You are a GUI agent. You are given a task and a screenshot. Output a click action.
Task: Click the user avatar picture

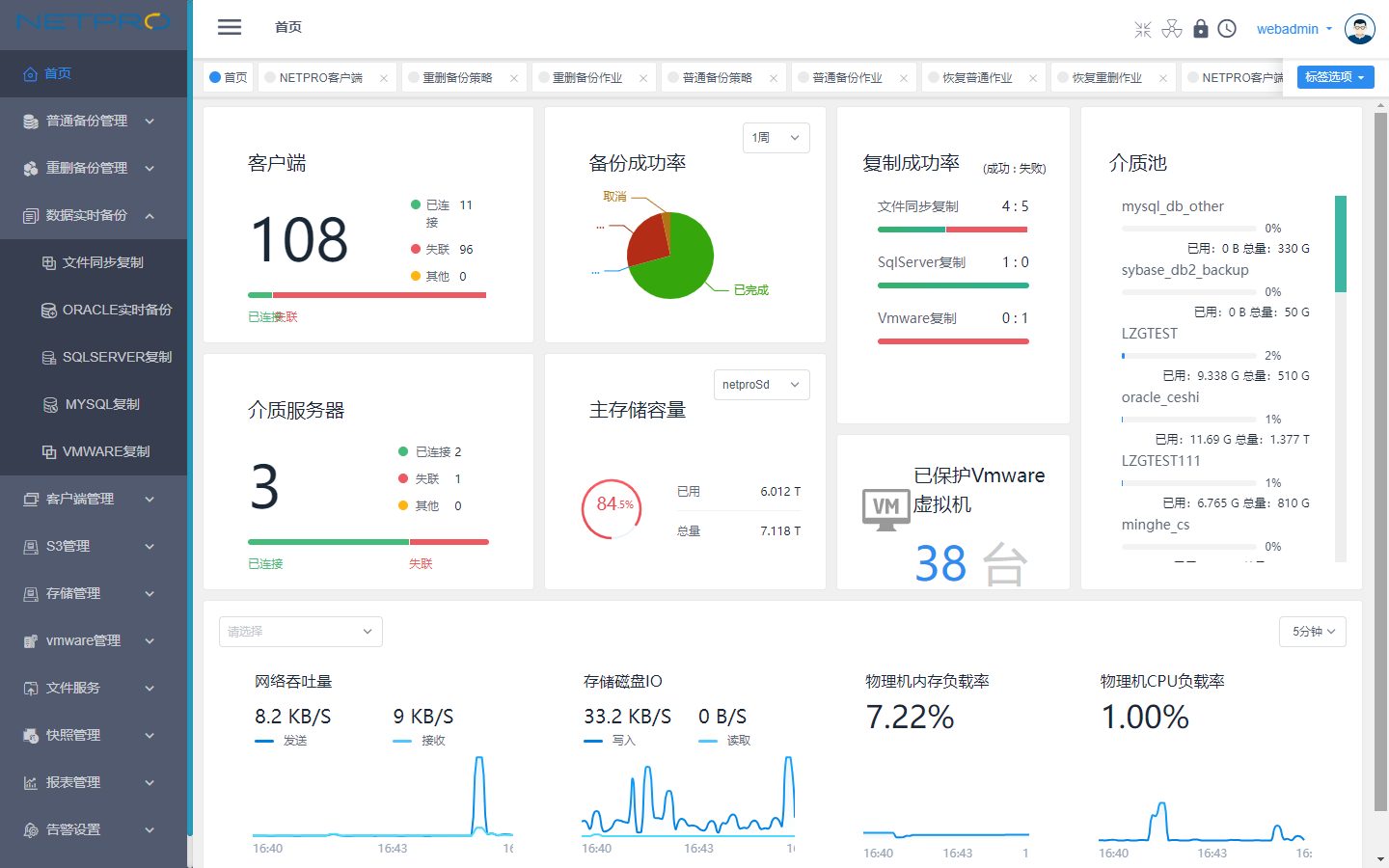1360,29
